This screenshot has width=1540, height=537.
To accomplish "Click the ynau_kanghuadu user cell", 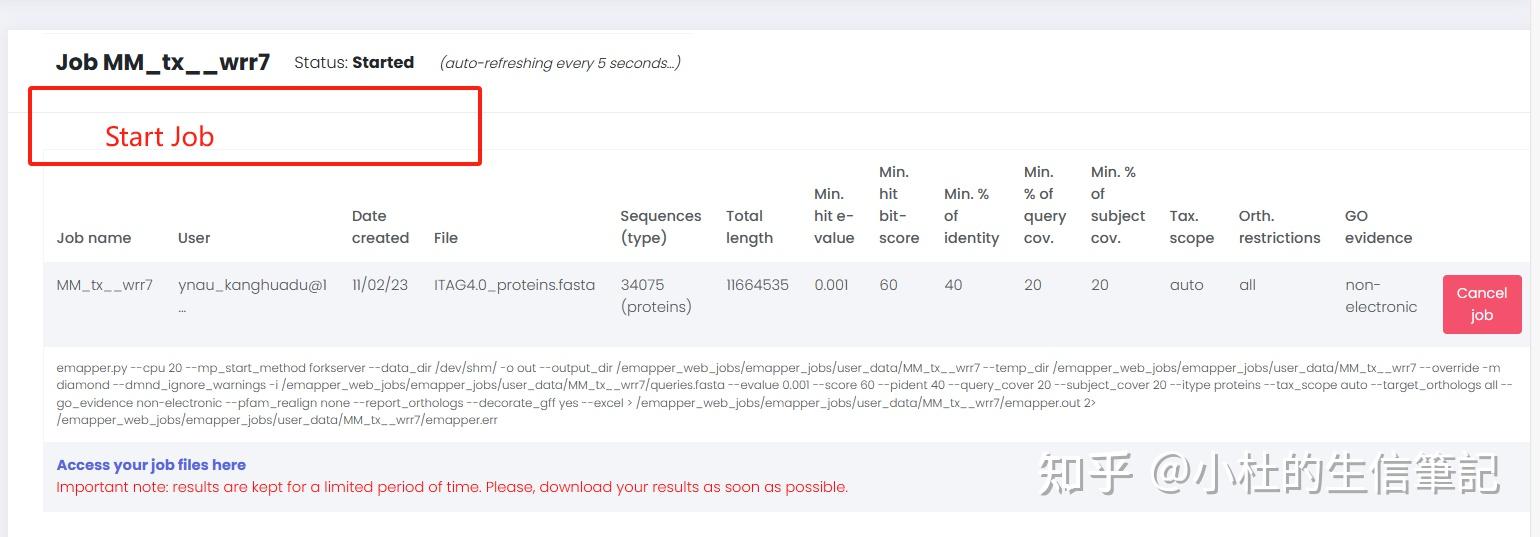I will coord(252,286).
